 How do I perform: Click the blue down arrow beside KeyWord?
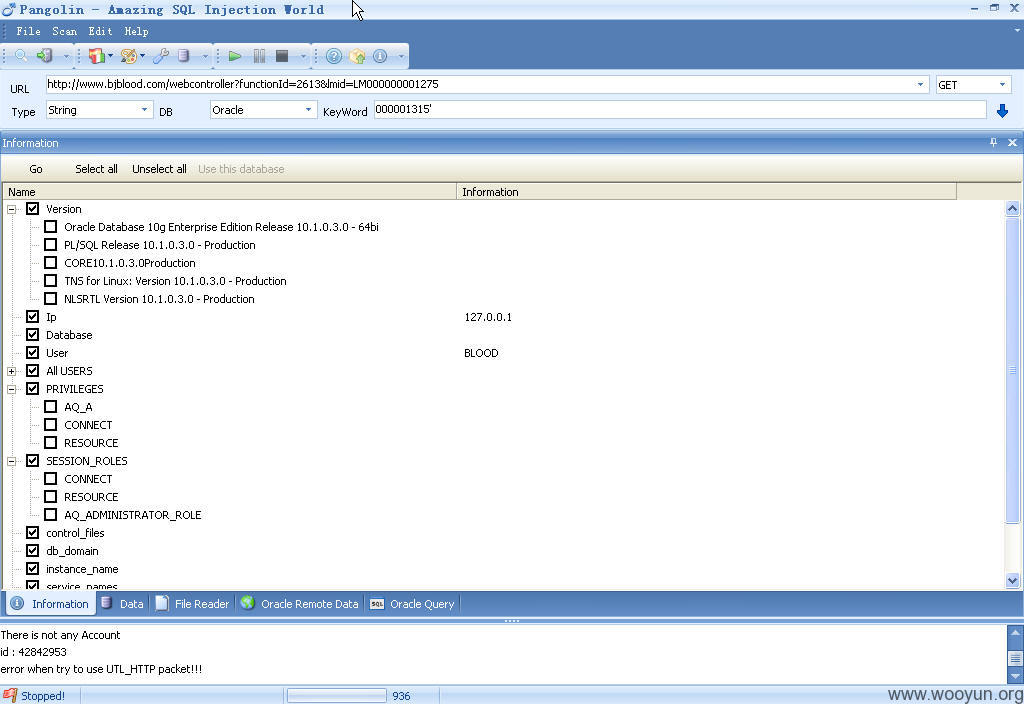(x=1002, y=111)
